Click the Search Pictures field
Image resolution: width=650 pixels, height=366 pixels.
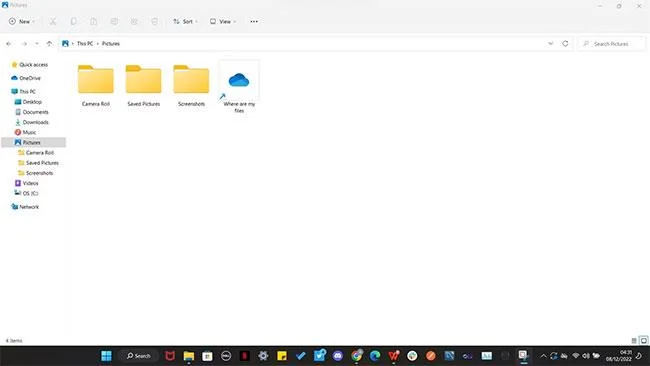pyautogui.click(x=611, y=44)
